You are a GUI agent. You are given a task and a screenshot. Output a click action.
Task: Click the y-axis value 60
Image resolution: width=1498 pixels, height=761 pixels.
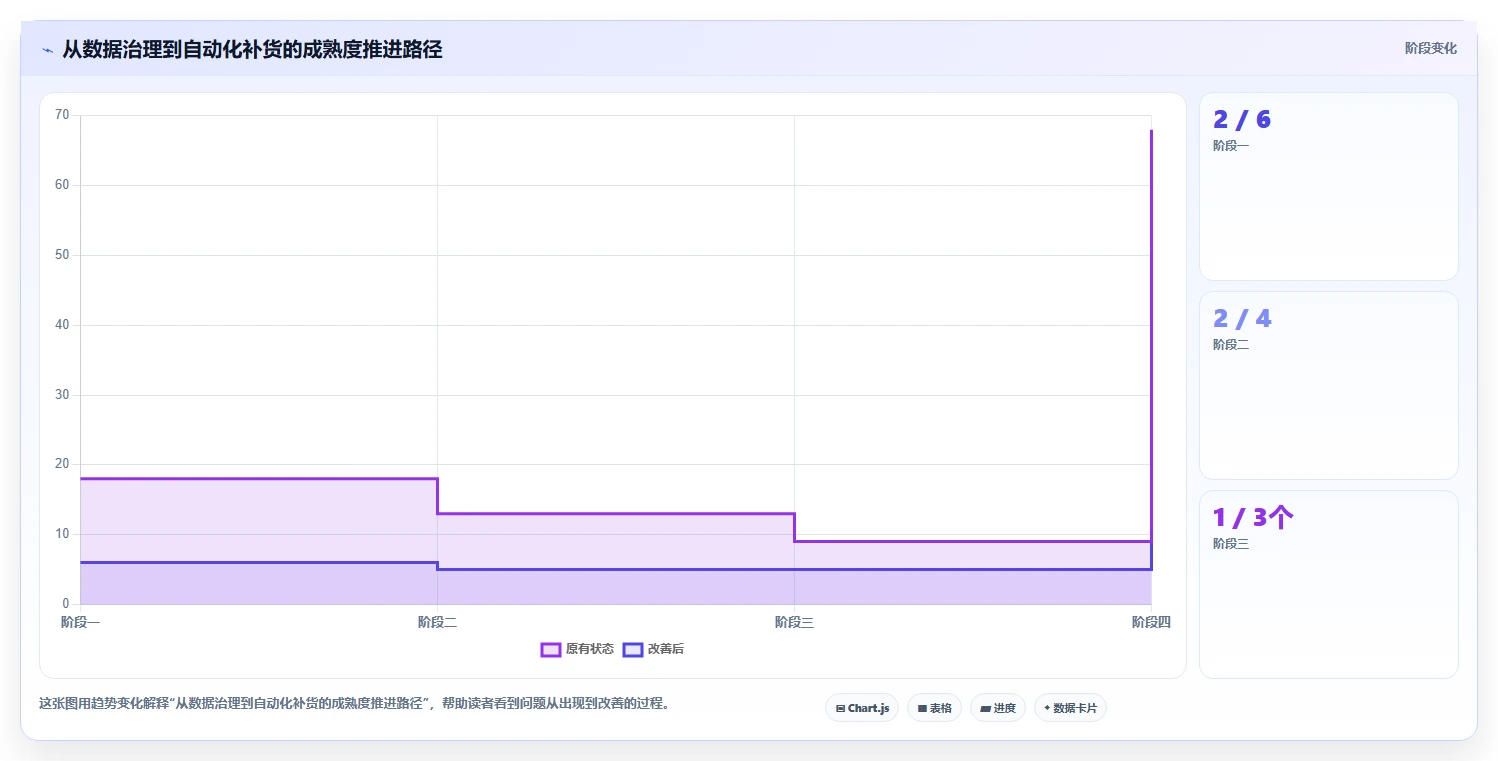62,185
